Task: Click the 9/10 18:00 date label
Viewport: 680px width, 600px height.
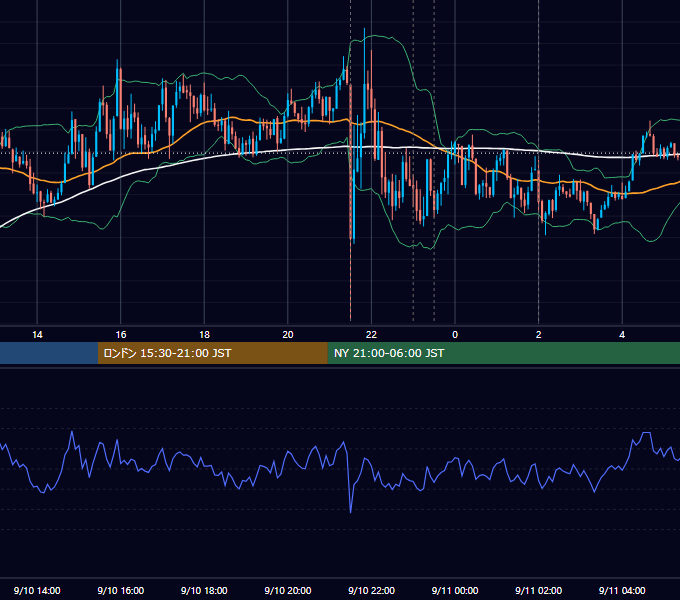Action: pyautogui.click(x=204, y=590)
